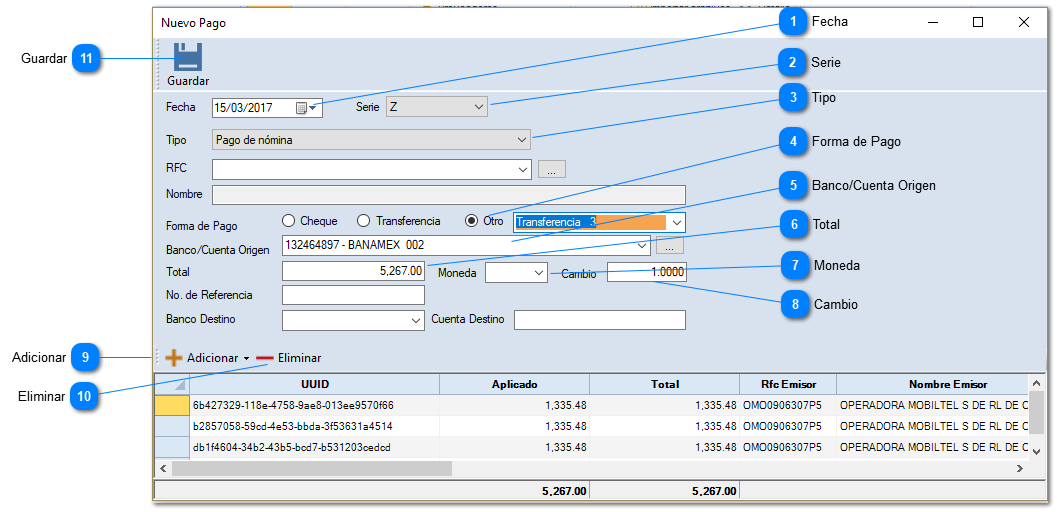Open the Banco Destino dropdown
Screen dimensions: 1057x512
416,320
